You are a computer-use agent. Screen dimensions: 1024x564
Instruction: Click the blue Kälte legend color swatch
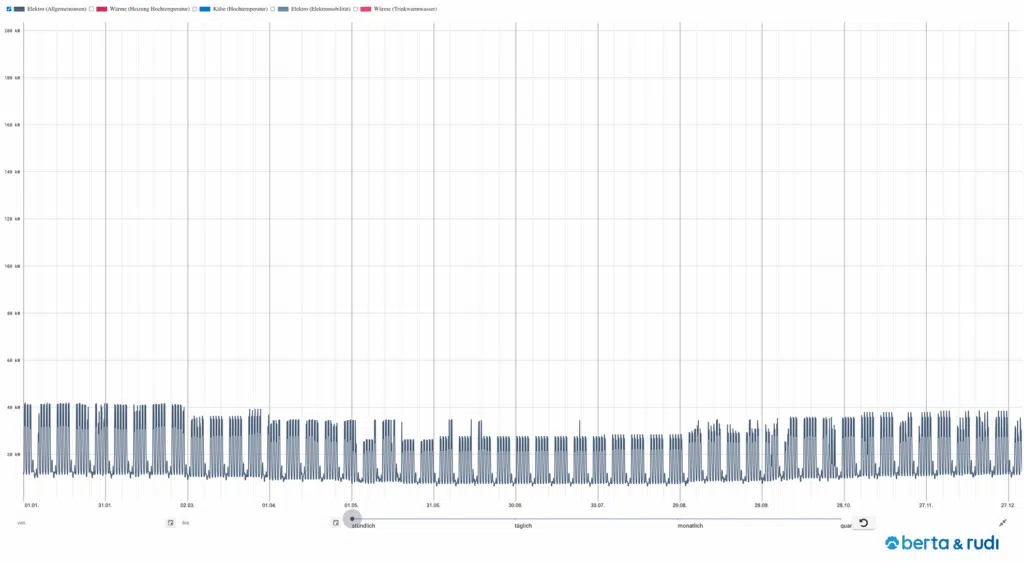pos(205,9)
